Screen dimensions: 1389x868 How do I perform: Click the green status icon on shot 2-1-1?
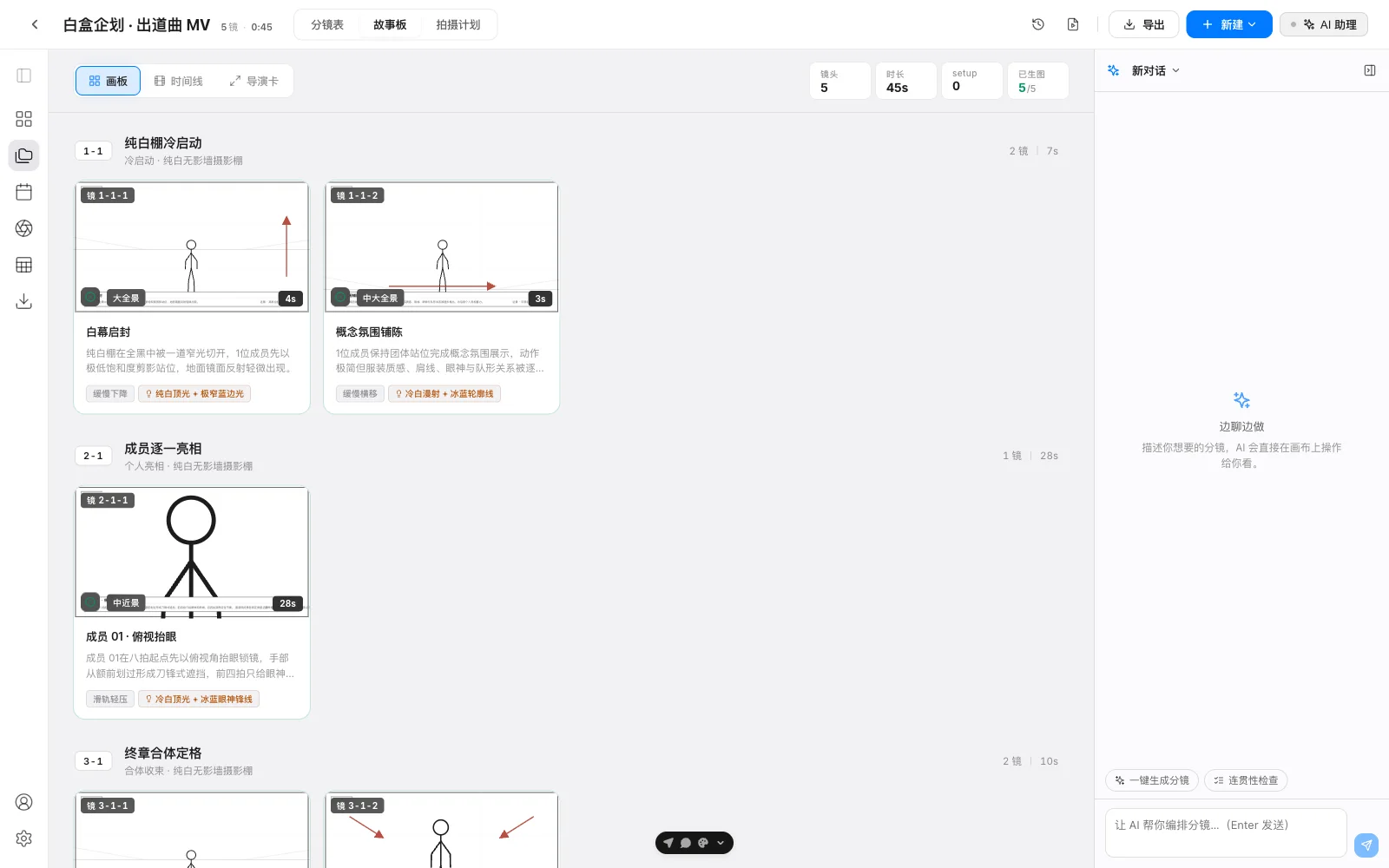pos(90,602)
